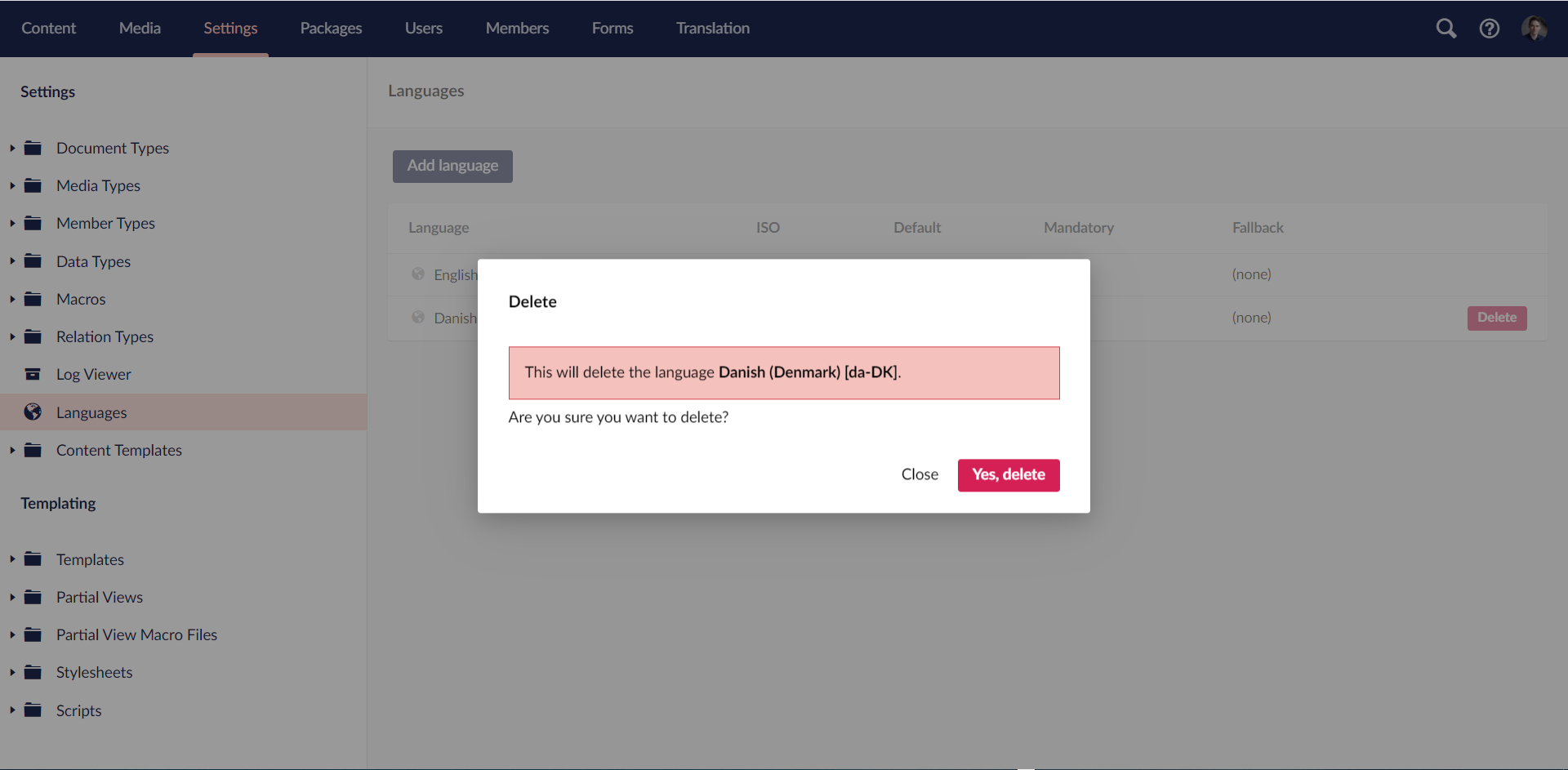Viewport: 1568px width, 770px height.
Task: Click the Log Viewer icon
Action: pyautogui.click(x=33, y=373)
